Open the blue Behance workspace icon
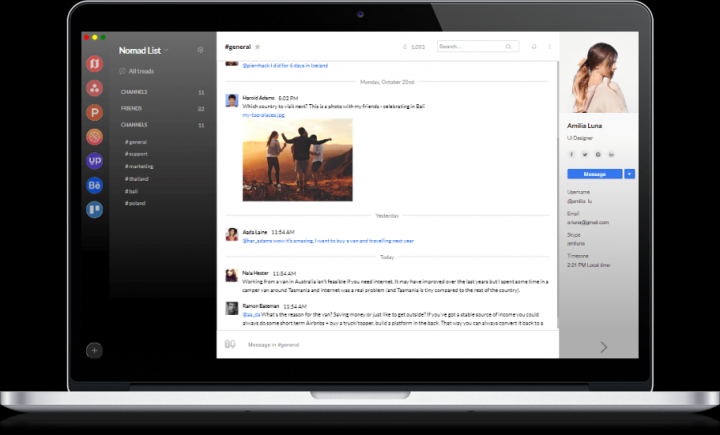 point(94,185)
